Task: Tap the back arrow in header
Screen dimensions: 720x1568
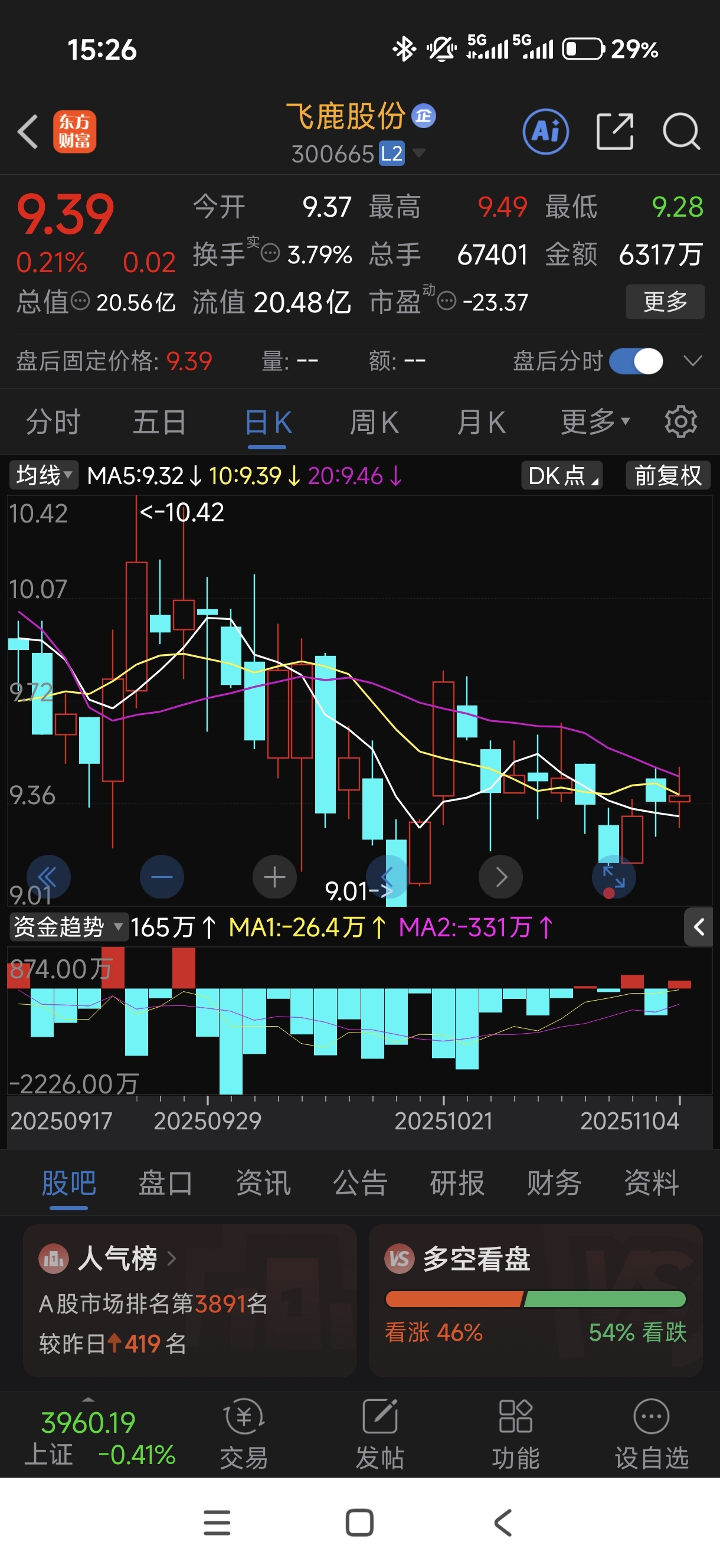Action: point(28,132)
